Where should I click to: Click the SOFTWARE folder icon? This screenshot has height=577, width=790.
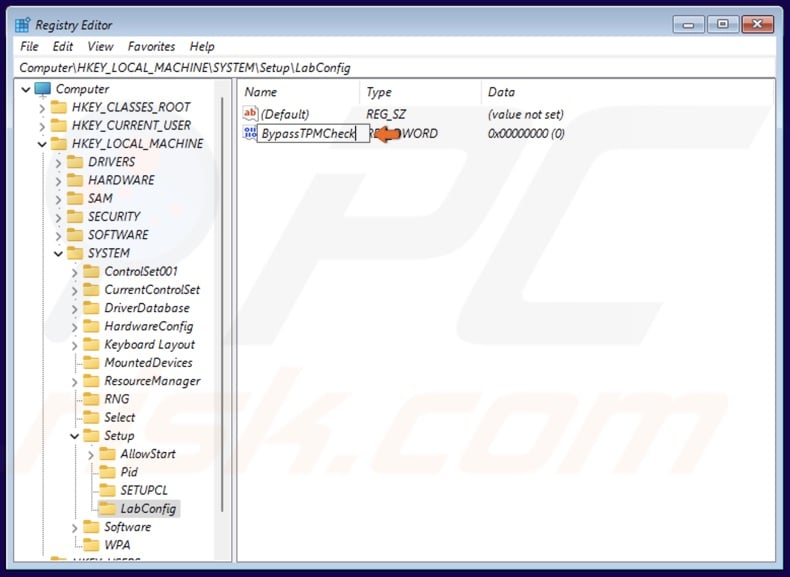point(75,235)
